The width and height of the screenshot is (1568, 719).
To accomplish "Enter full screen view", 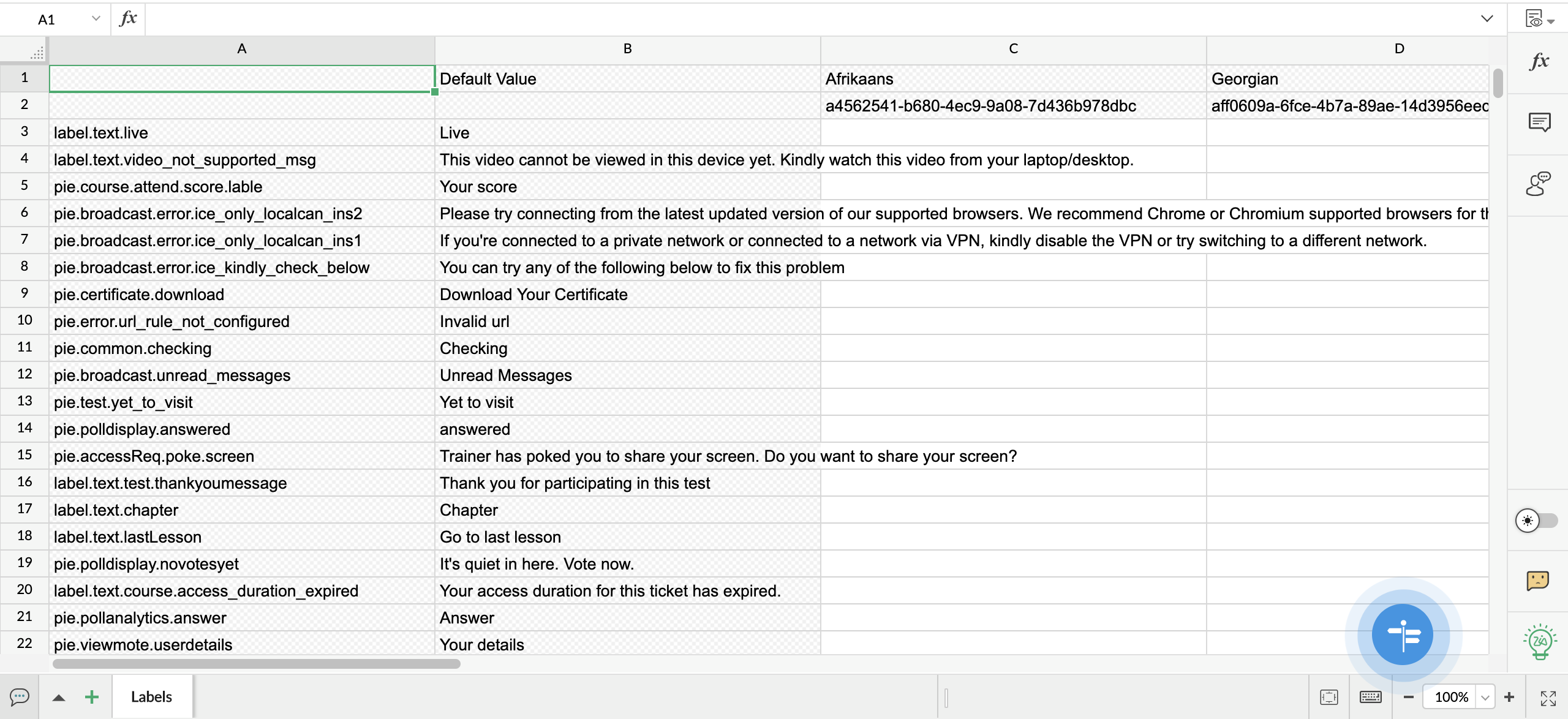I will tap(1548, 698).
